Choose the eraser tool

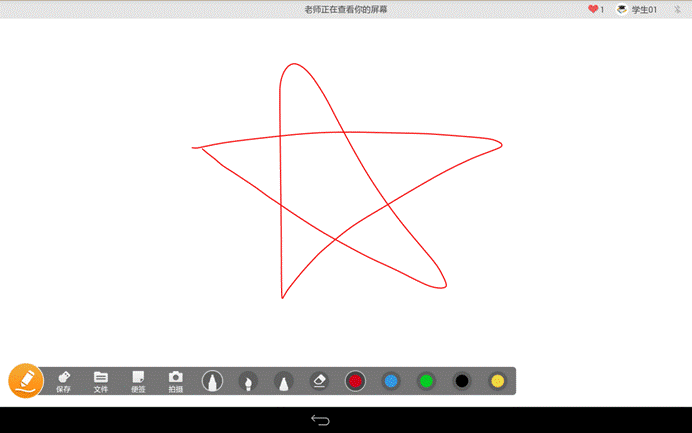[x=320, y=381]
